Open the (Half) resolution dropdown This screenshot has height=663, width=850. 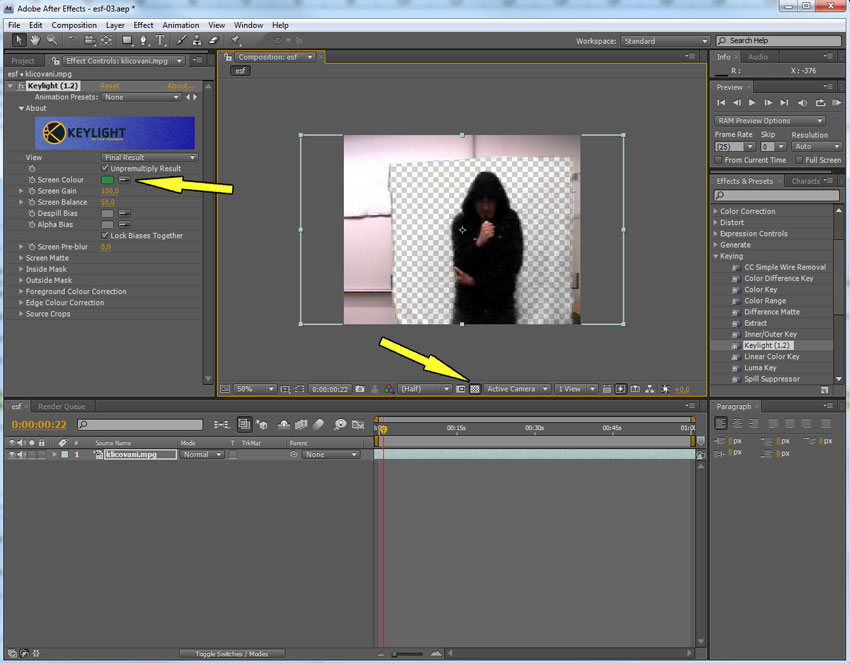[424, 389]
